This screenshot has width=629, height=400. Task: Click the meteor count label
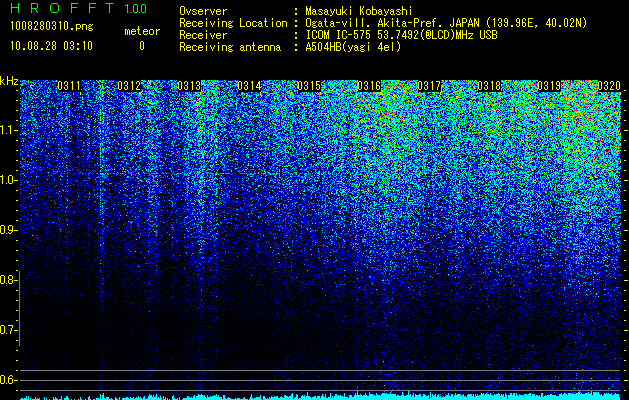pyautogui.click(x=142, y=31)
